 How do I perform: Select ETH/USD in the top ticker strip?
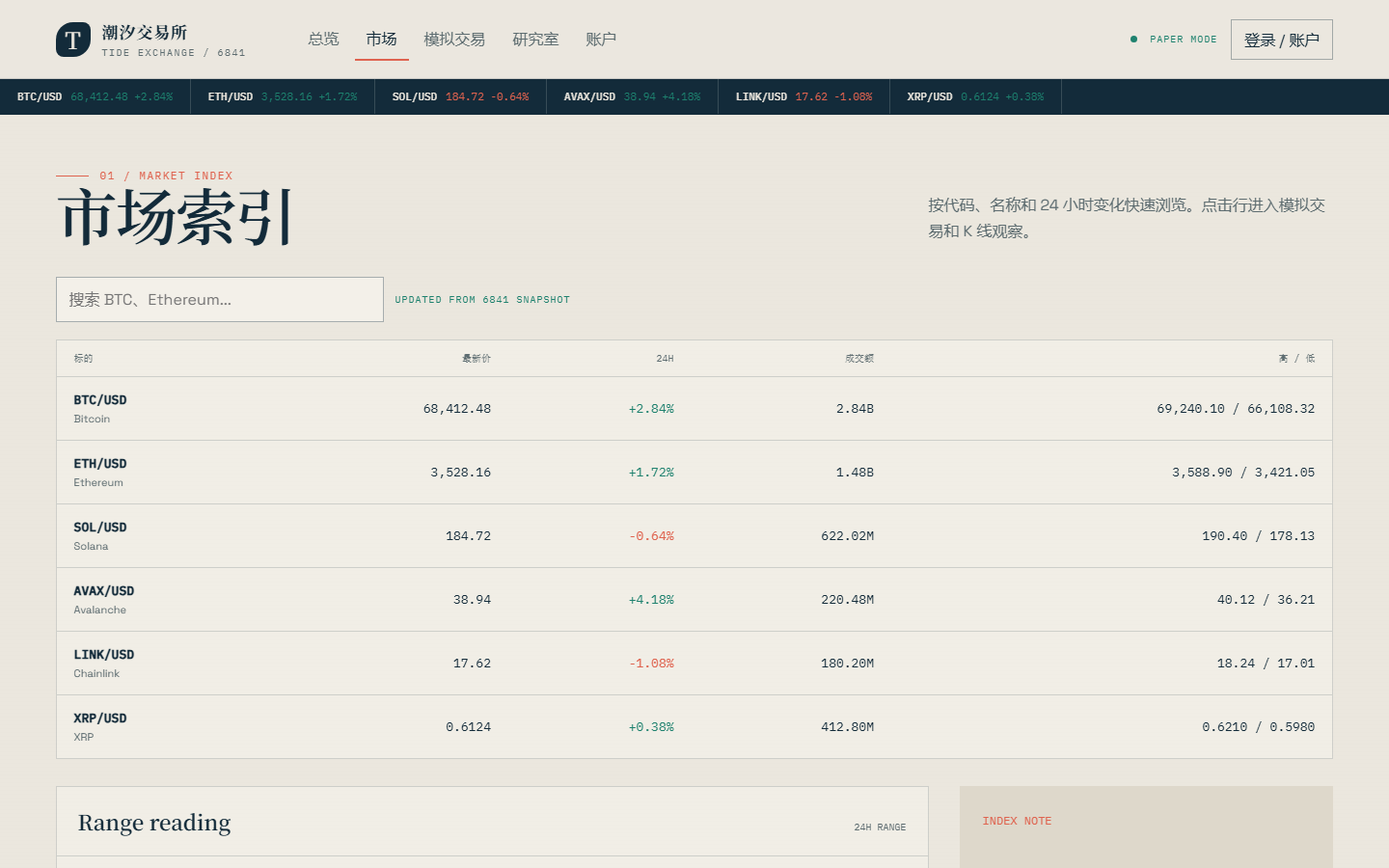pyautogui.click(x=283, y=96)
